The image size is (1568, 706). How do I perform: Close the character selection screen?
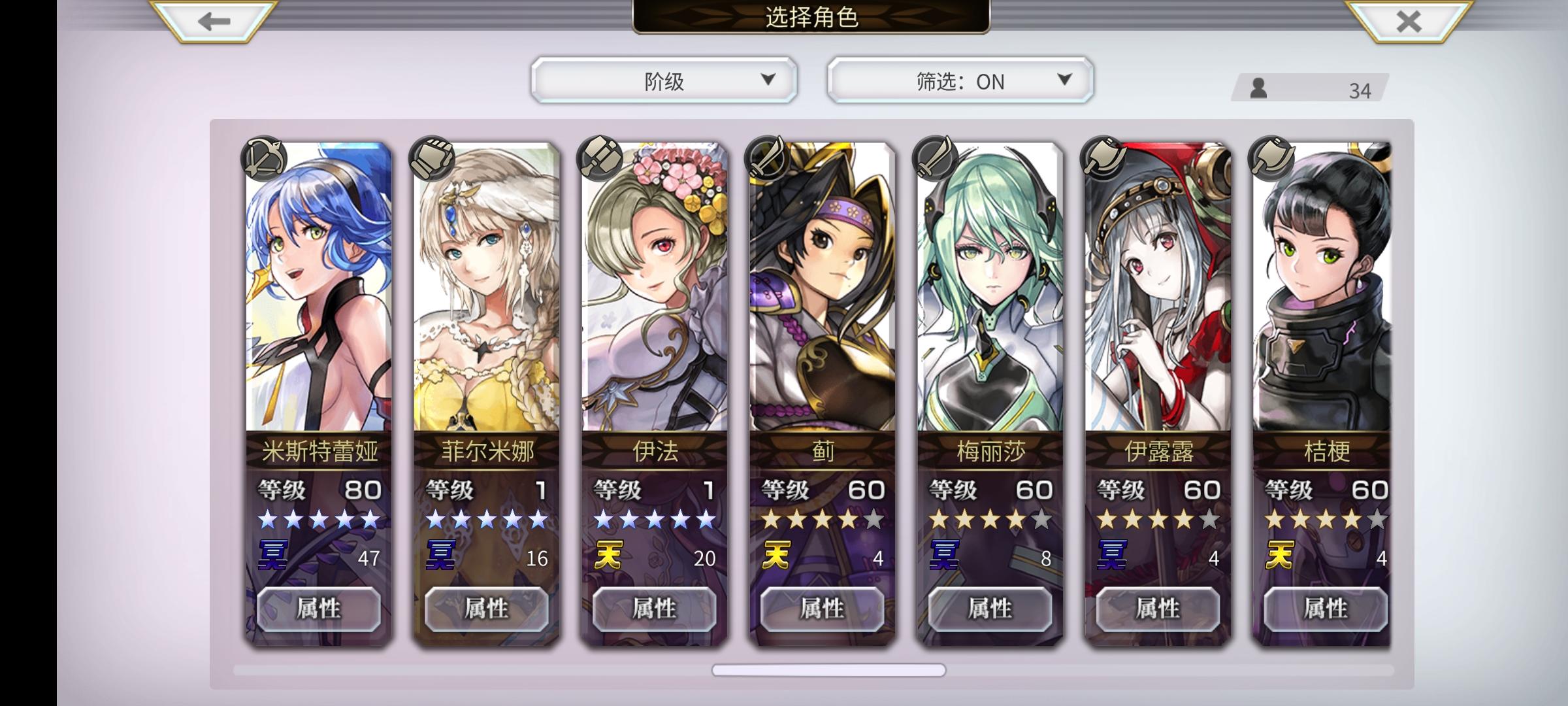1409,21
